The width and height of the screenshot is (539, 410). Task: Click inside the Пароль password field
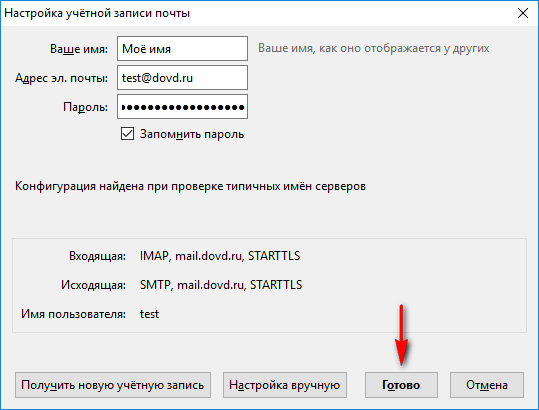pyautogui.click(x=182, y=107)
